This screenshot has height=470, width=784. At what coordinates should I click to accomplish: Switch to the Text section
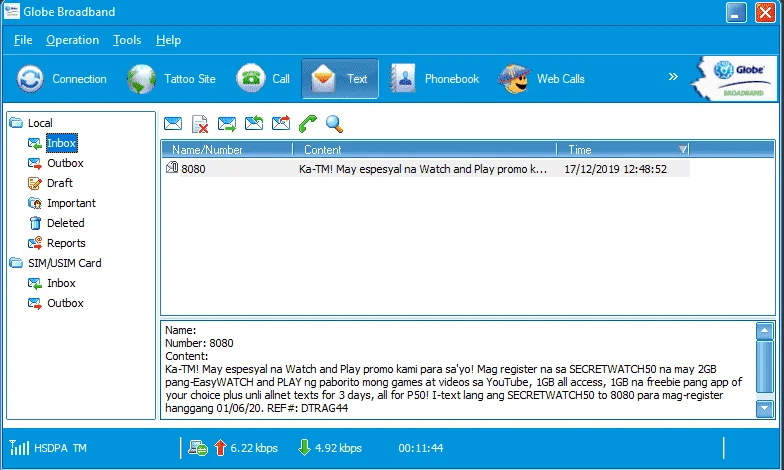coord(340,79)
